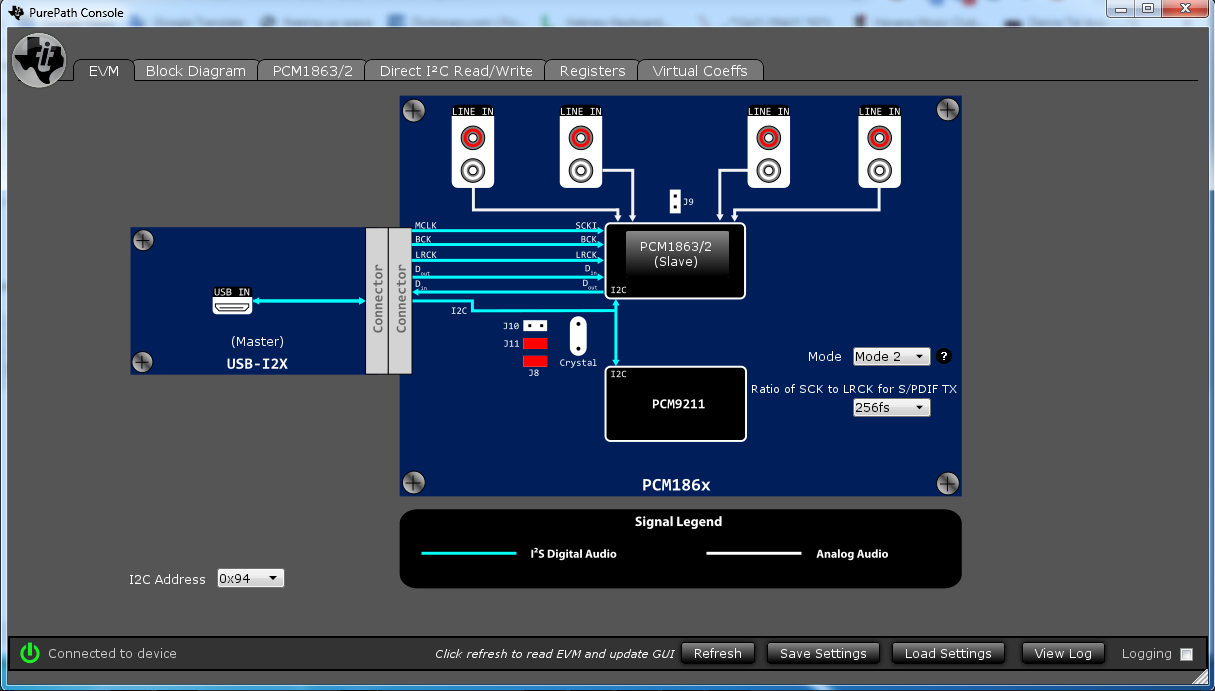Click the Texas Instruments logo icon
This screenshot has width=1215, height=691.
pos(39,60)
